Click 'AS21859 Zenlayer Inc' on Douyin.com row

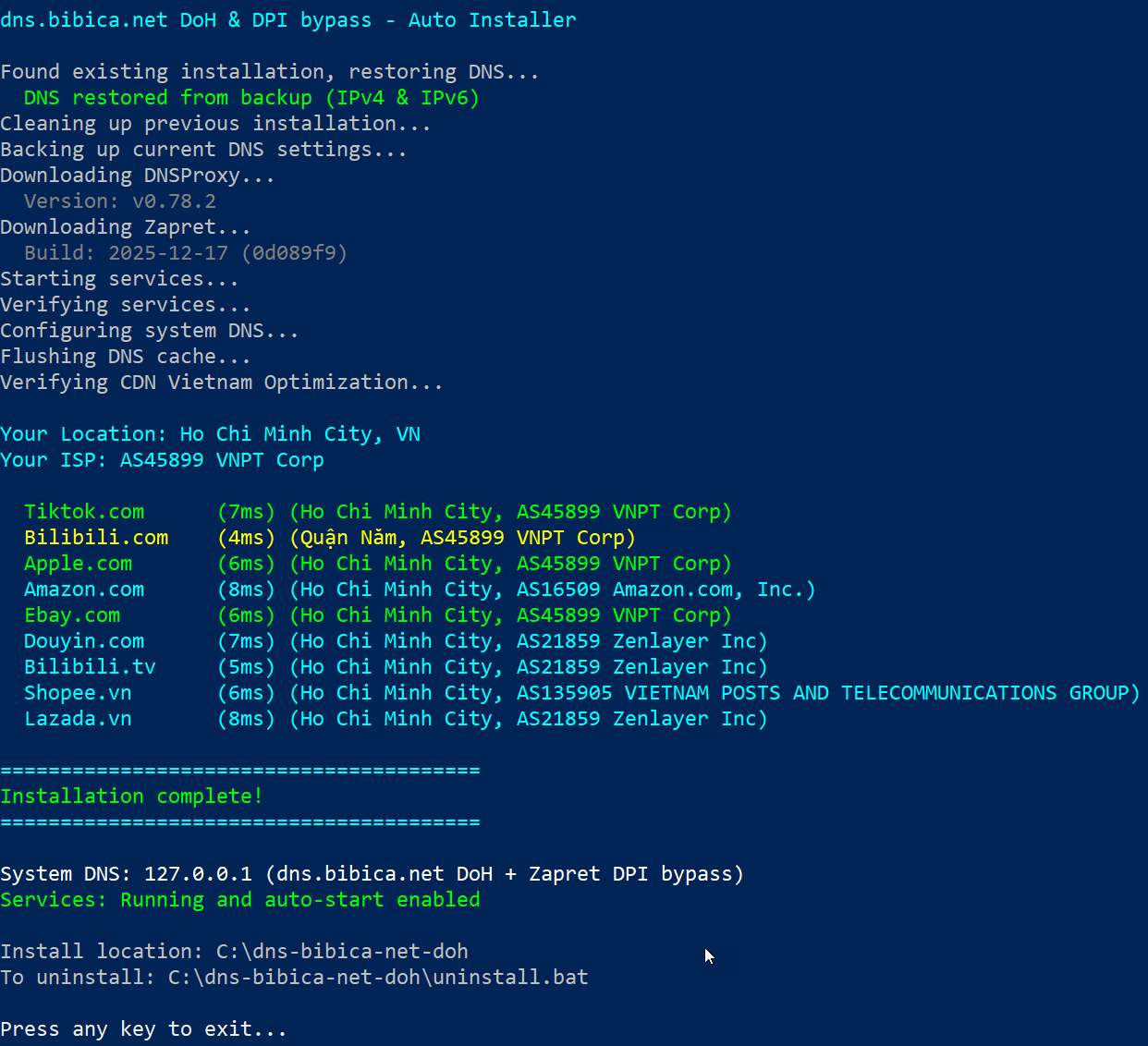click(x=636, y=641)
